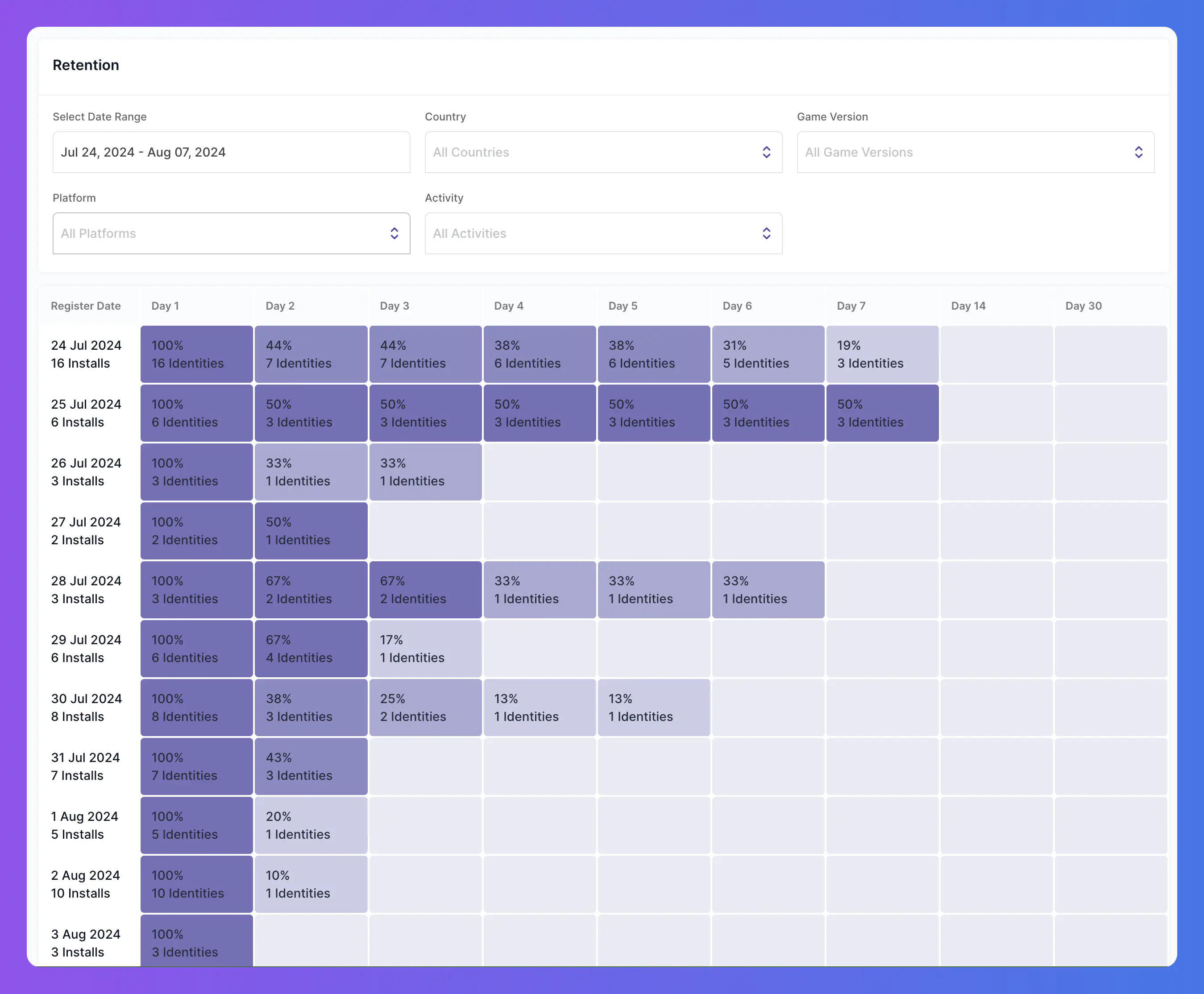This screenshot has width=1204, height=994.
Task: Select the 28 Jul 2024 row label
Action: (86, 590)
